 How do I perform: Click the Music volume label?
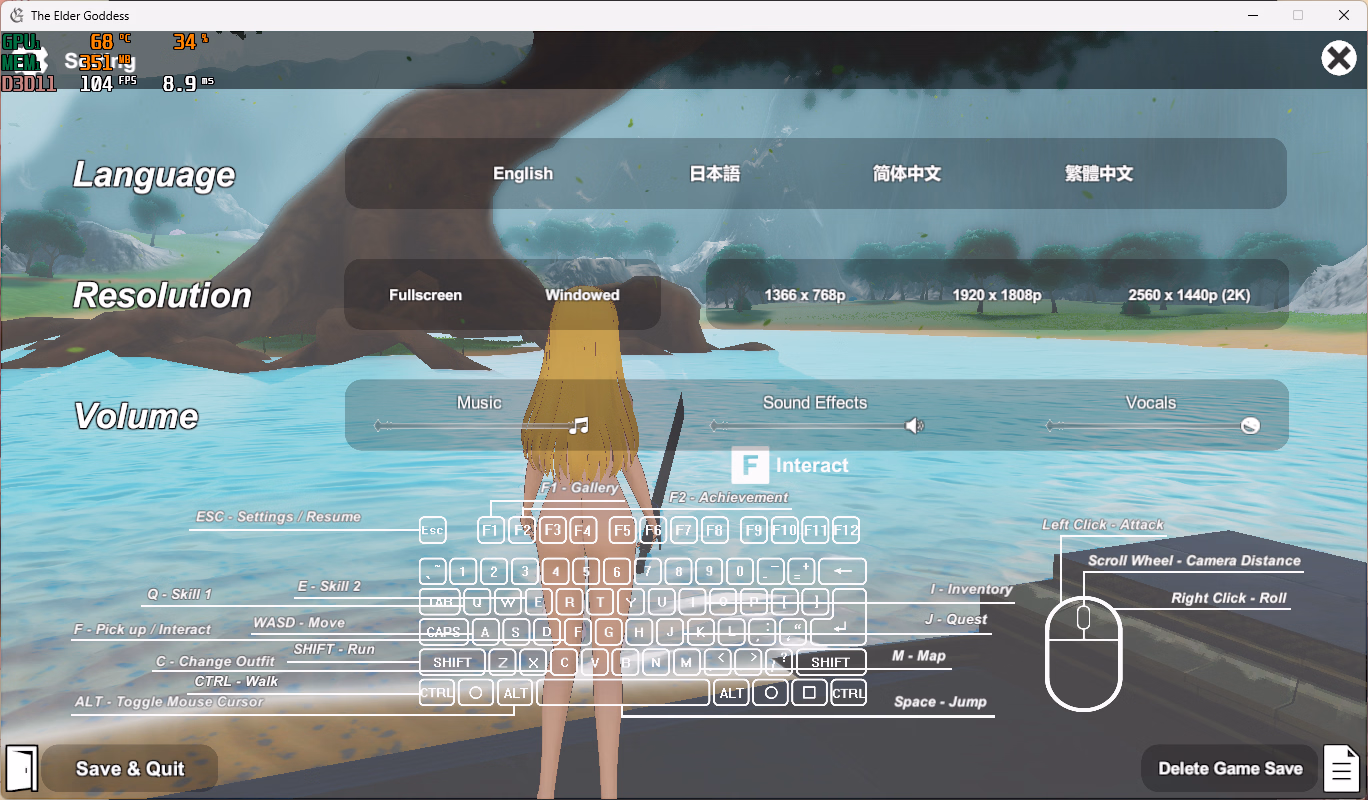click(479, 402)
